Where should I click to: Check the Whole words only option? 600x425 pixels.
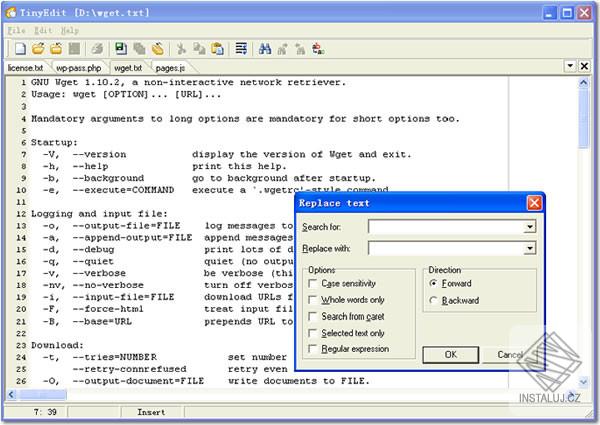point(314,300)
